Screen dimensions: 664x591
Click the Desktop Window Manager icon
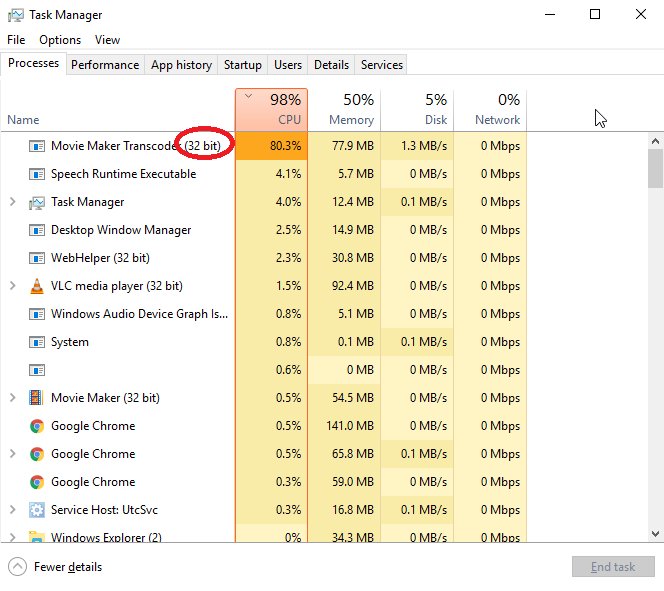(x=37, y=230)
